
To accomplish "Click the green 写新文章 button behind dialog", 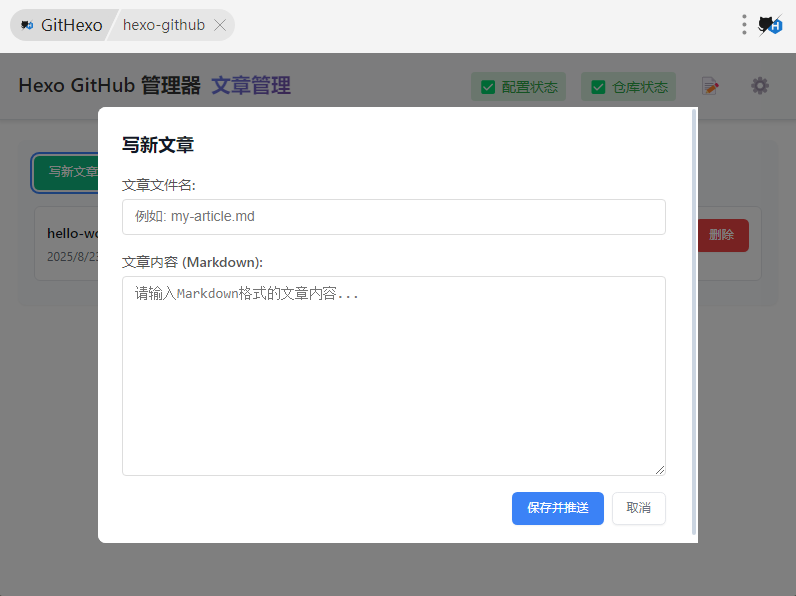I will [65, 173].
